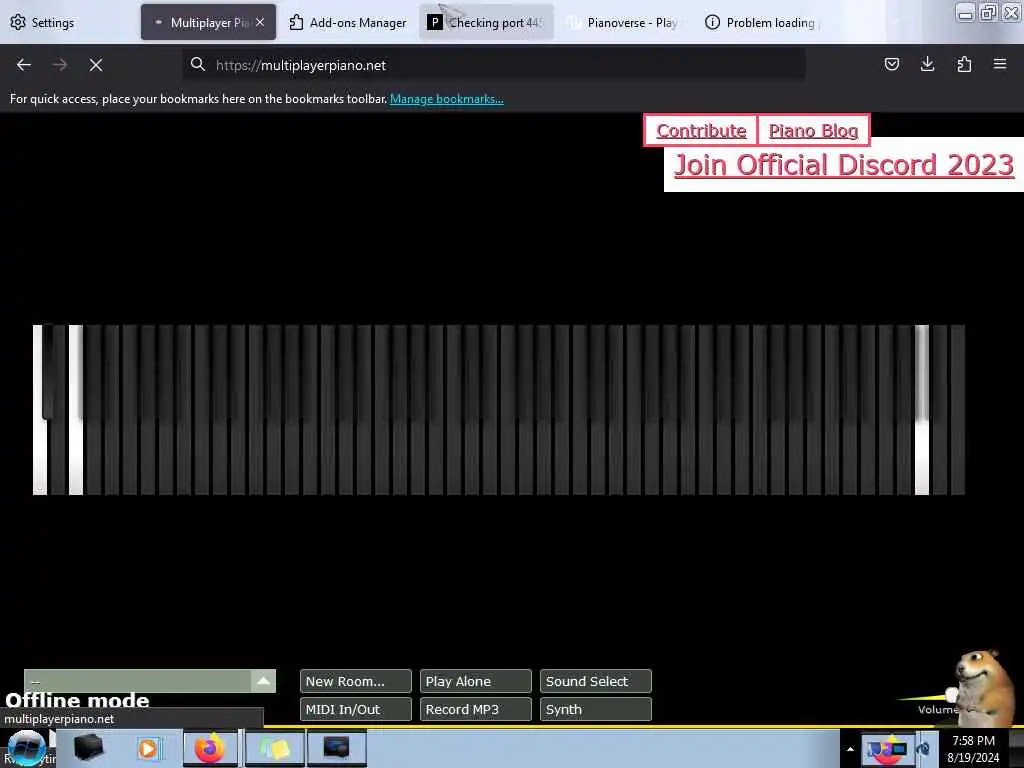Screen dimensions: 1024x768
Task: Click the Sound Select button
Action: [596, 680]
